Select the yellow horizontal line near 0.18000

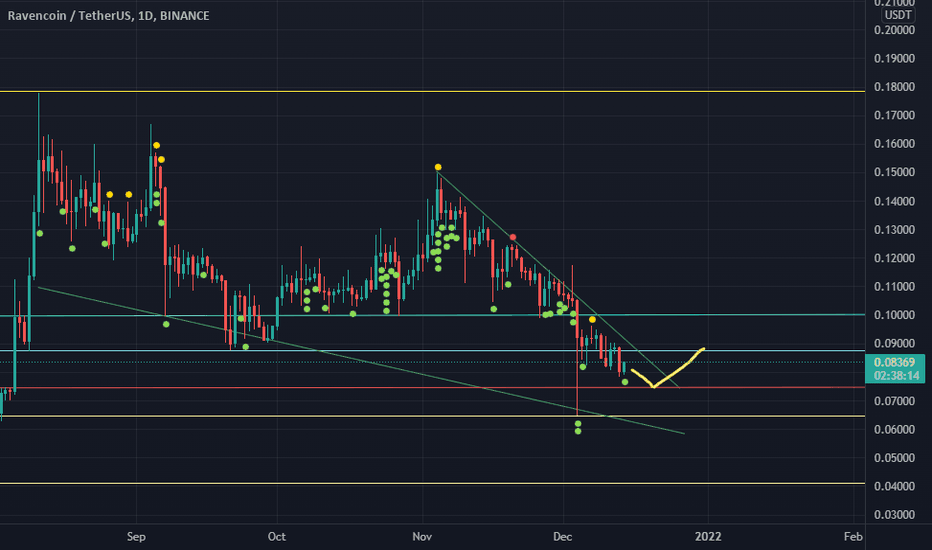pos(432,92)
